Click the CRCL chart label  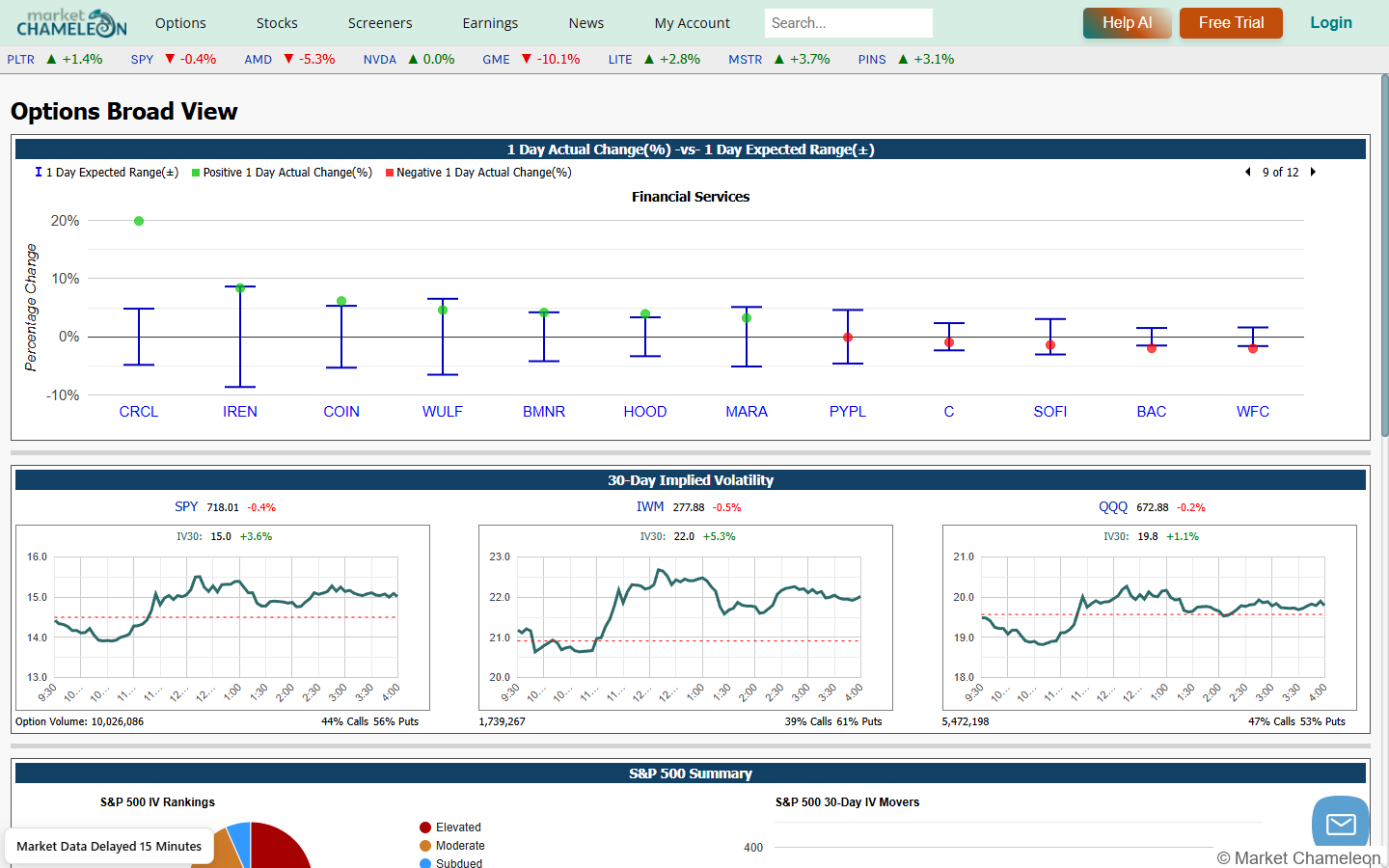click(139, 412)
